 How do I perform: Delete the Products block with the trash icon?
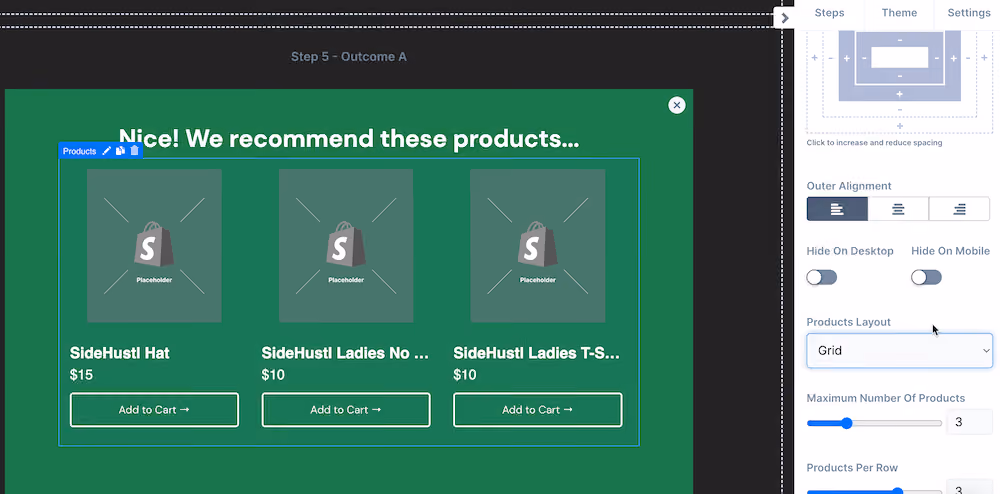click(x=134, y=151)
